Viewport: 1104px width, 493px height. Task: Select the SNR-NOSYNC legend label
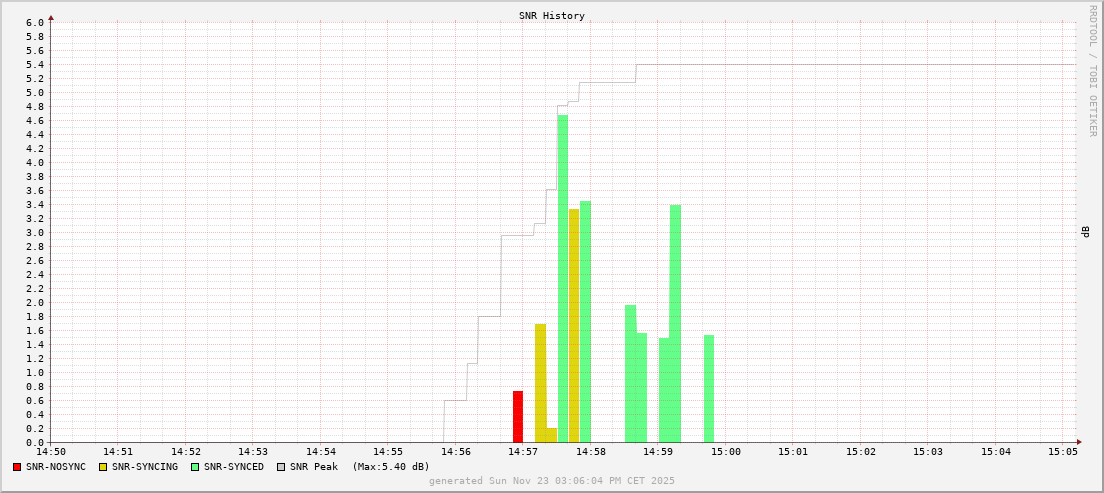56,467
